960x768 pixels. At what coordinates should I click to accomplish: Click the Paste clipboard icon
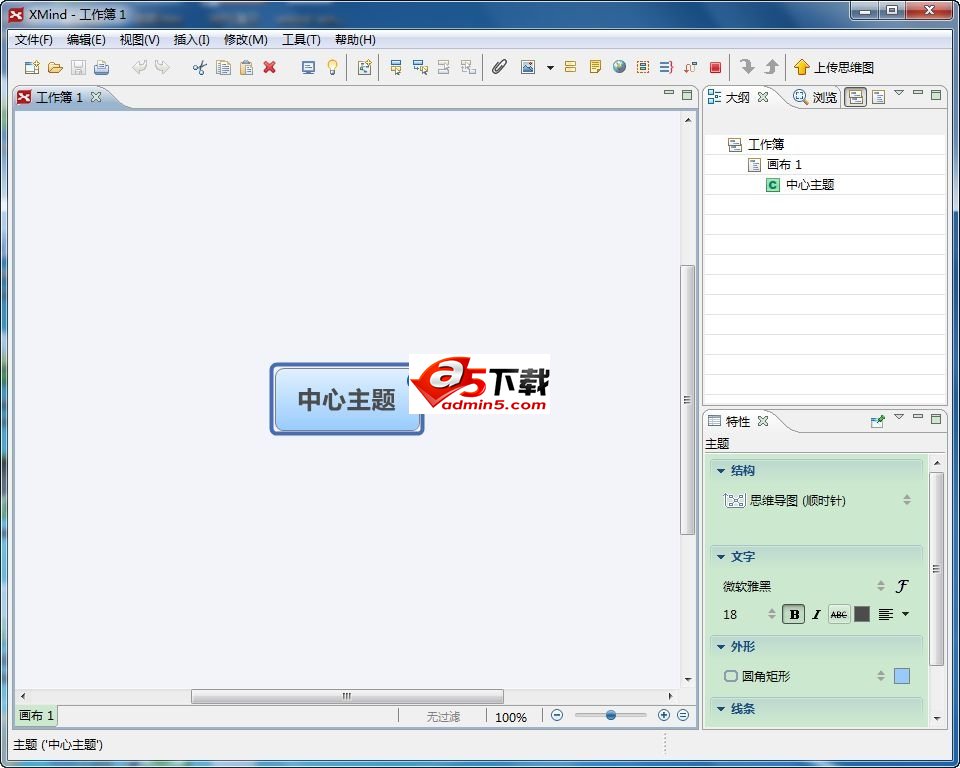point(247,67)
